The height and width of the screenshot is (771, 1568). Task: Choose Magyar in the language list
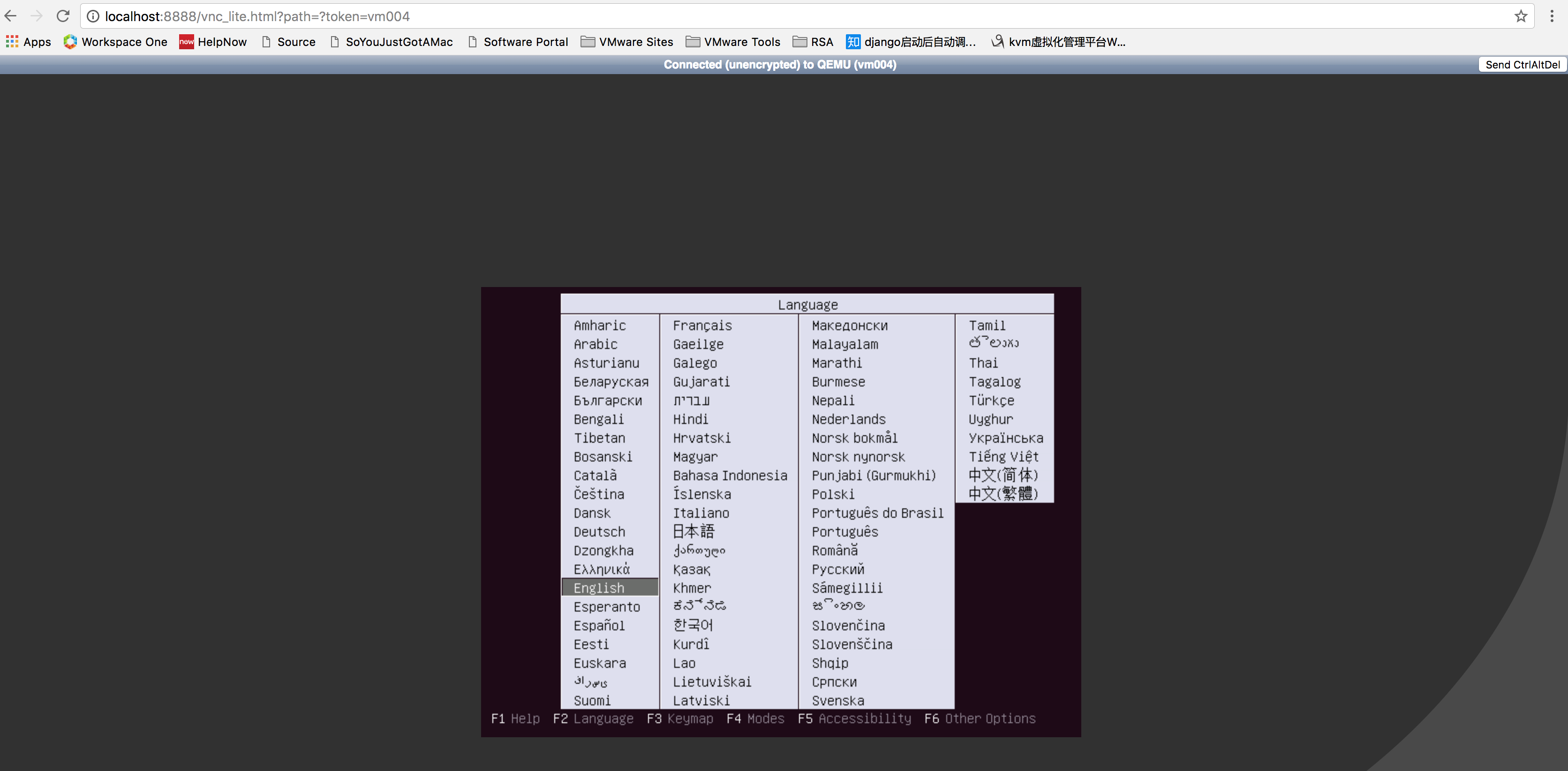[x=695, y=457]
